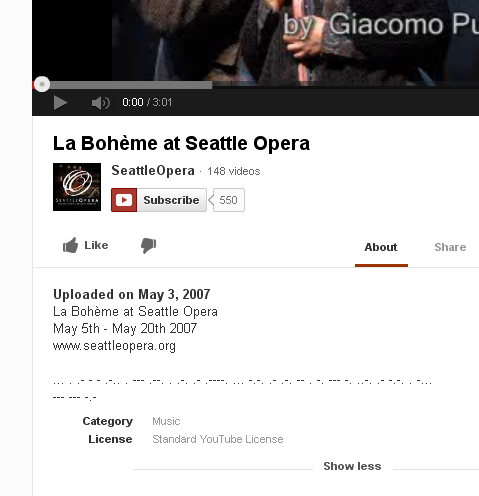Open the 550 subscriber count bubble
479x496 pixels.
[x=228, y=200]
